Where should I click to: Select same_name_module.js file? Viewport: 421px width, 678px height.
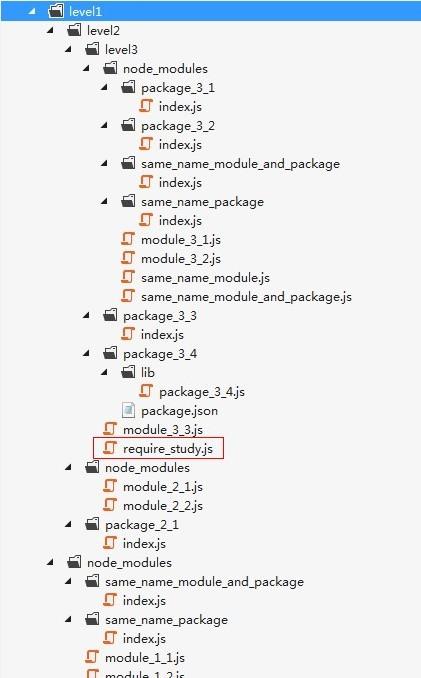[205, 278]
